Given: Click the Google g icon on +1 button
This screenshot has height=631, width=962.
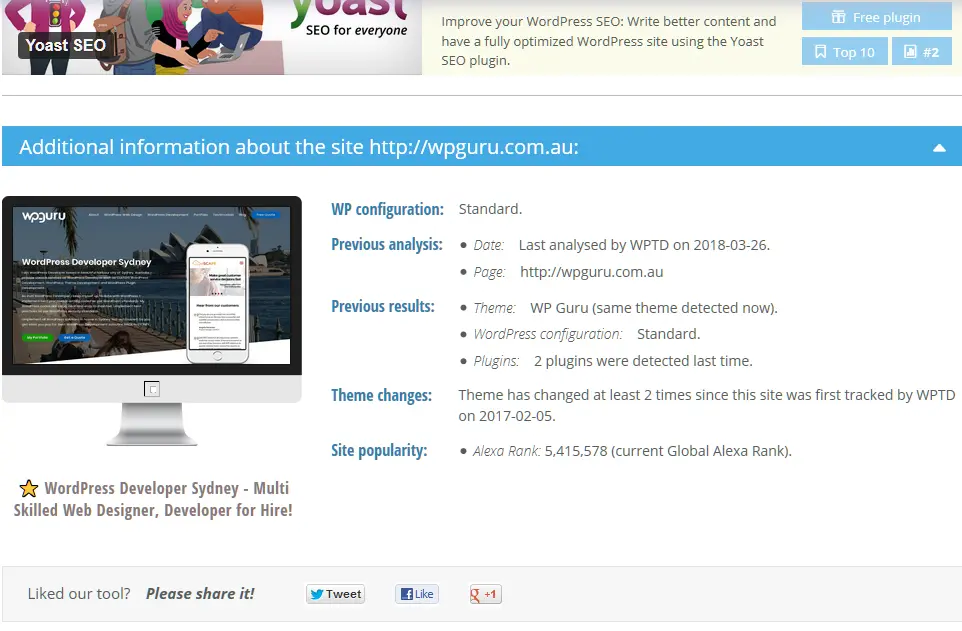Looking at the screenshot, I should (477, 593).
